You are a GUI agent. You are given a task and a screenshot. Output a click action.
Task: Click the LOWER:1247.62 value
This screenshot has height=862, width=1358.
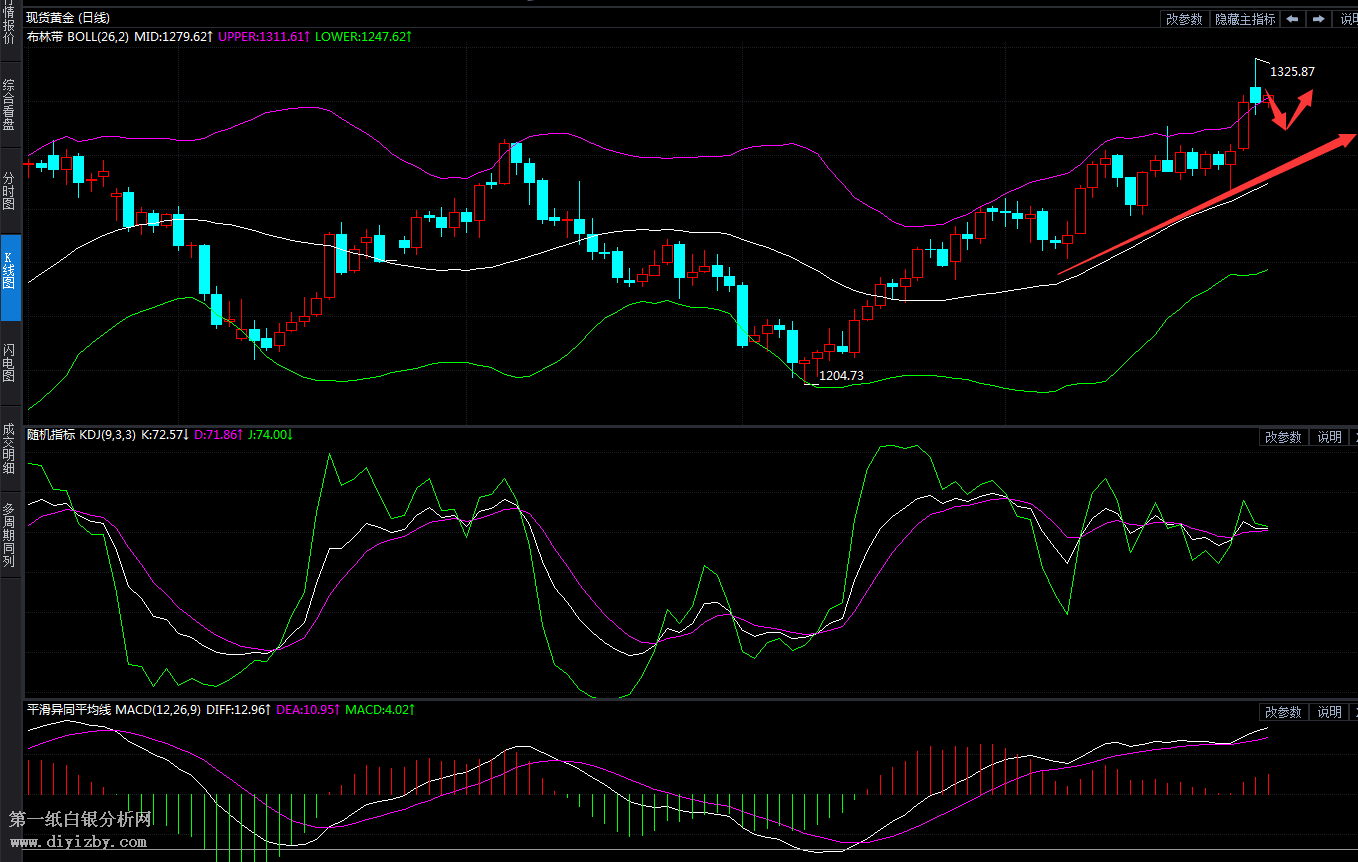[x=364, y=36]
